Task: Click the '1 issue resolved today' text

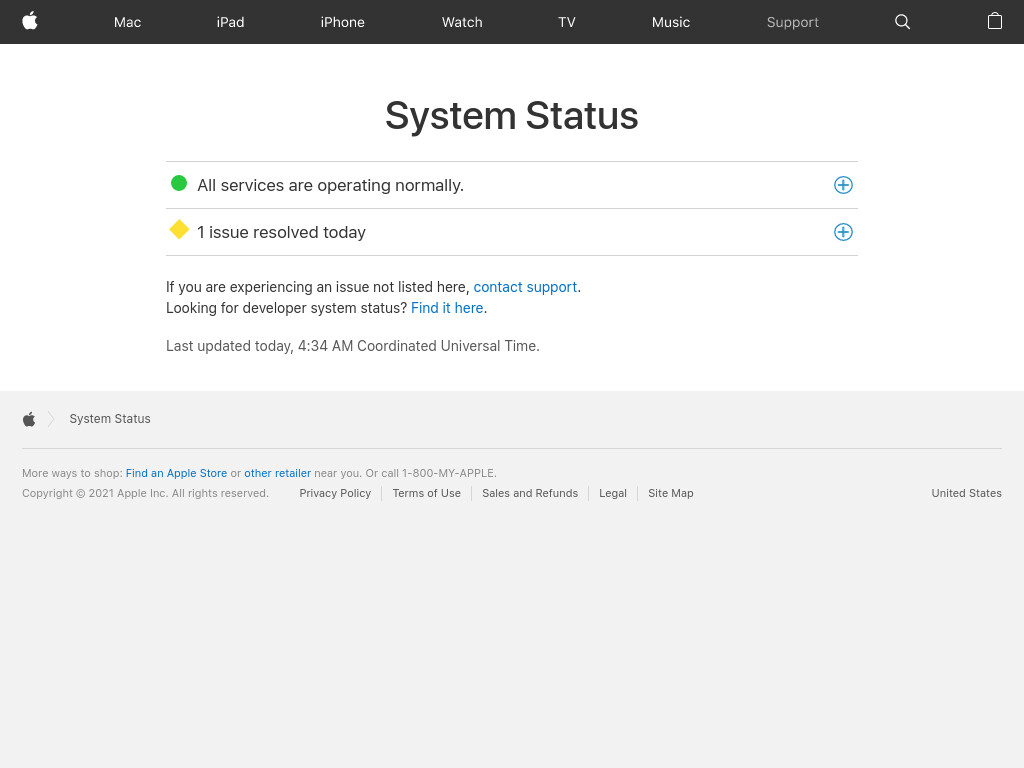Action: (x=281, y=232)
